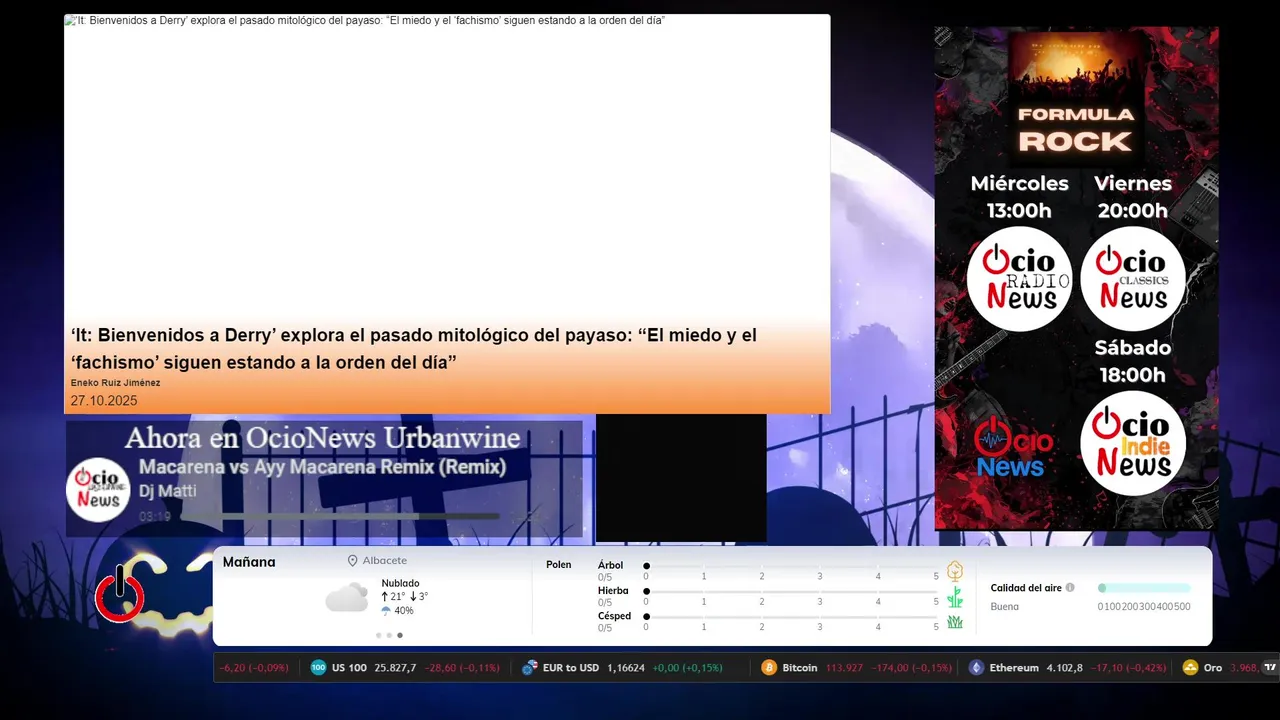Click the cloudy weather icon
The width and height of the screenshot is (1280, 720).
[x=347, y=597]
